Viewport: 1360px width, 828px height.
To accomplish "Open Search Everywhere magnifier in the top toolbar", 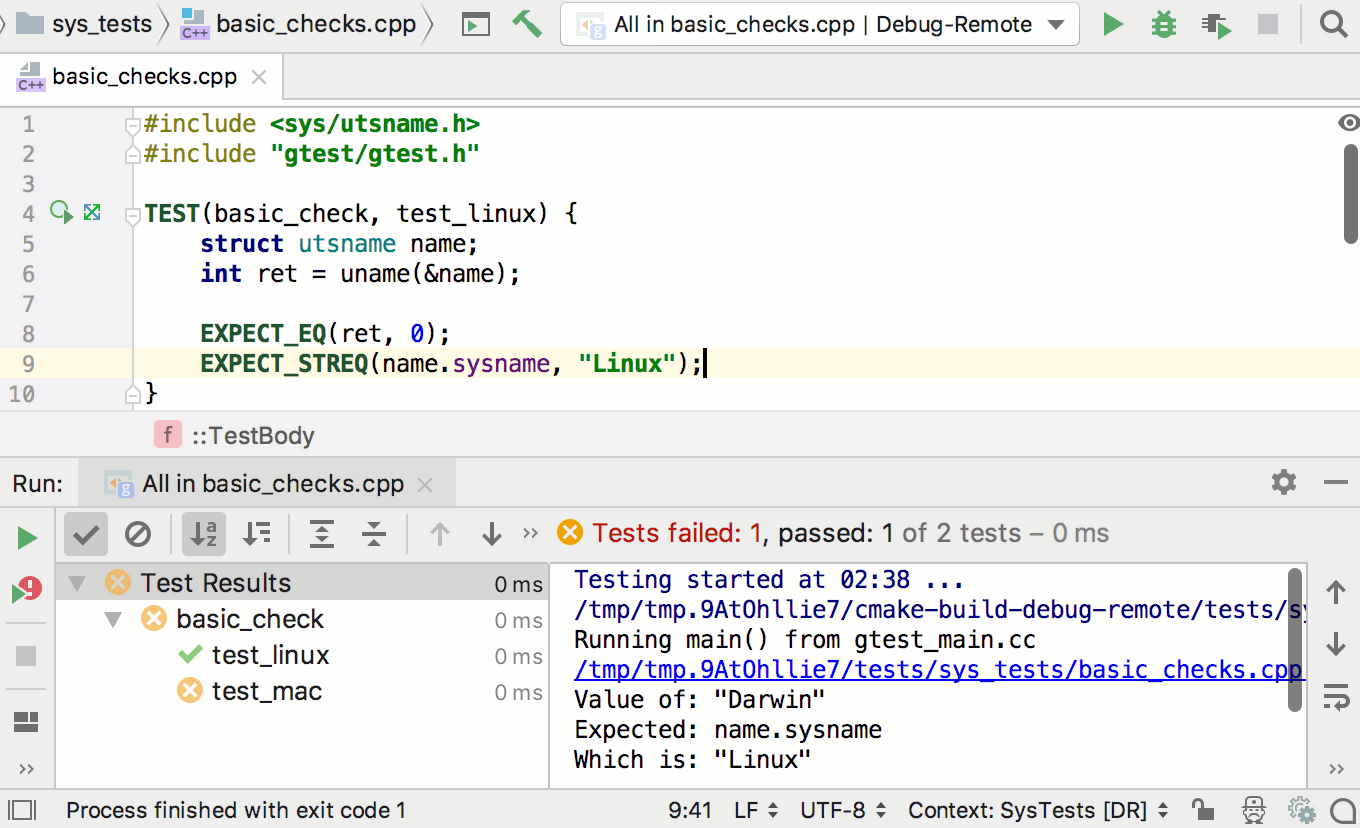I will pyautogui.click(x=1333, y=24).
